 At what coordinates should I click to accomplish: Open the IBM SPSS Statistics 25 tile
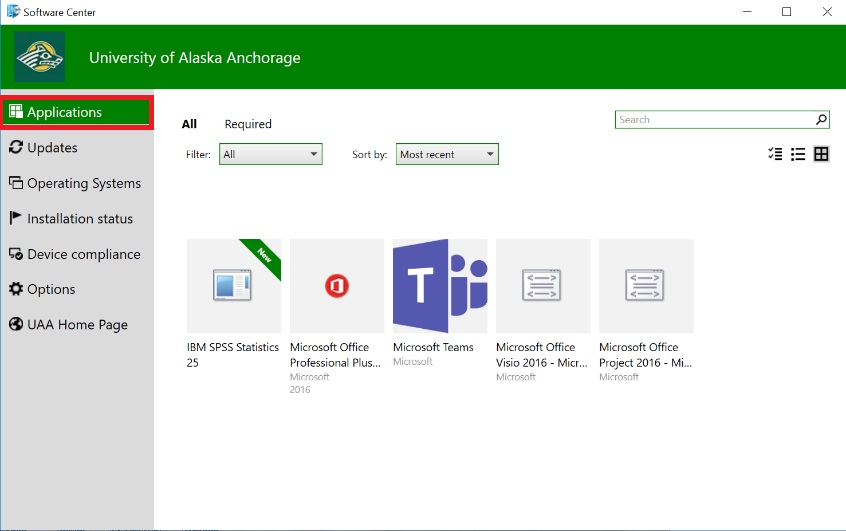pos(233,286)
